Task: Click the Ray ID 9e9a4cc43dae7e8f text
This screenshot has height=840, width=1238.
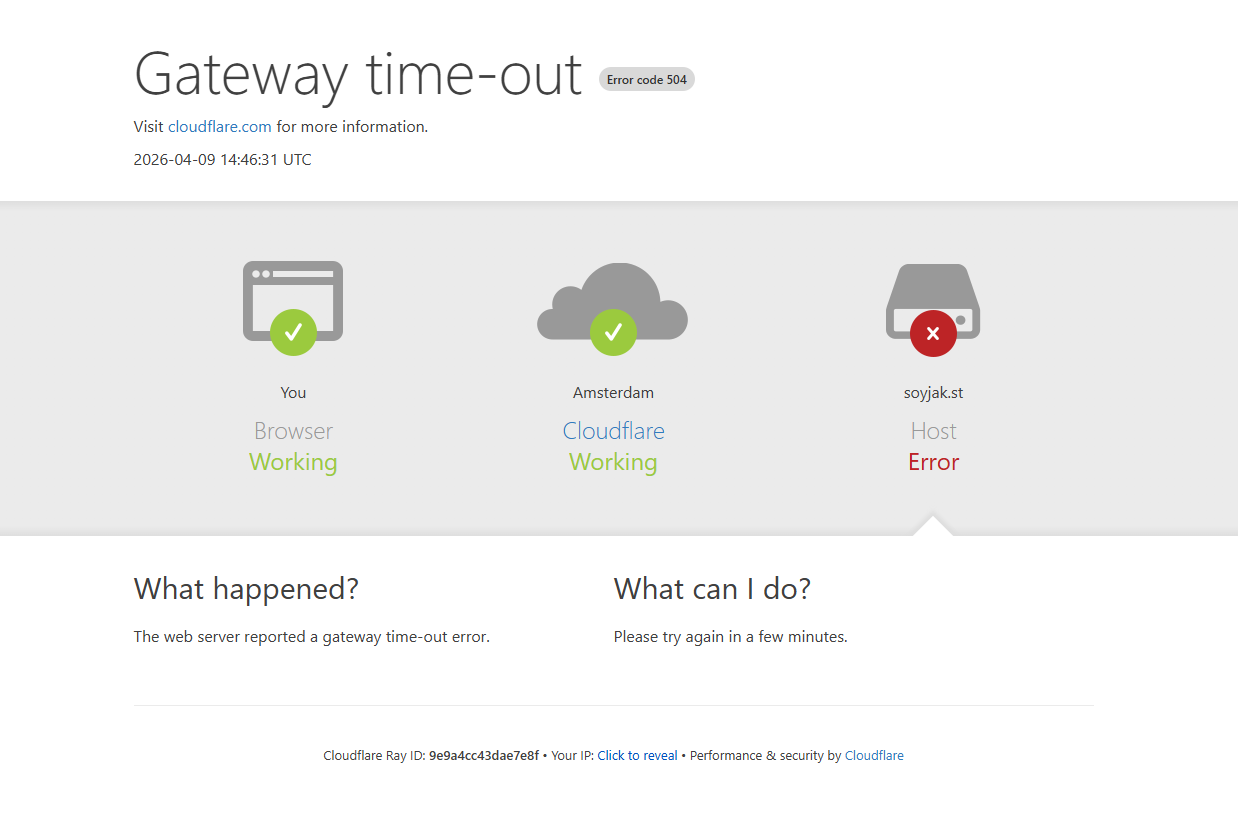Action: coord(484,756)
